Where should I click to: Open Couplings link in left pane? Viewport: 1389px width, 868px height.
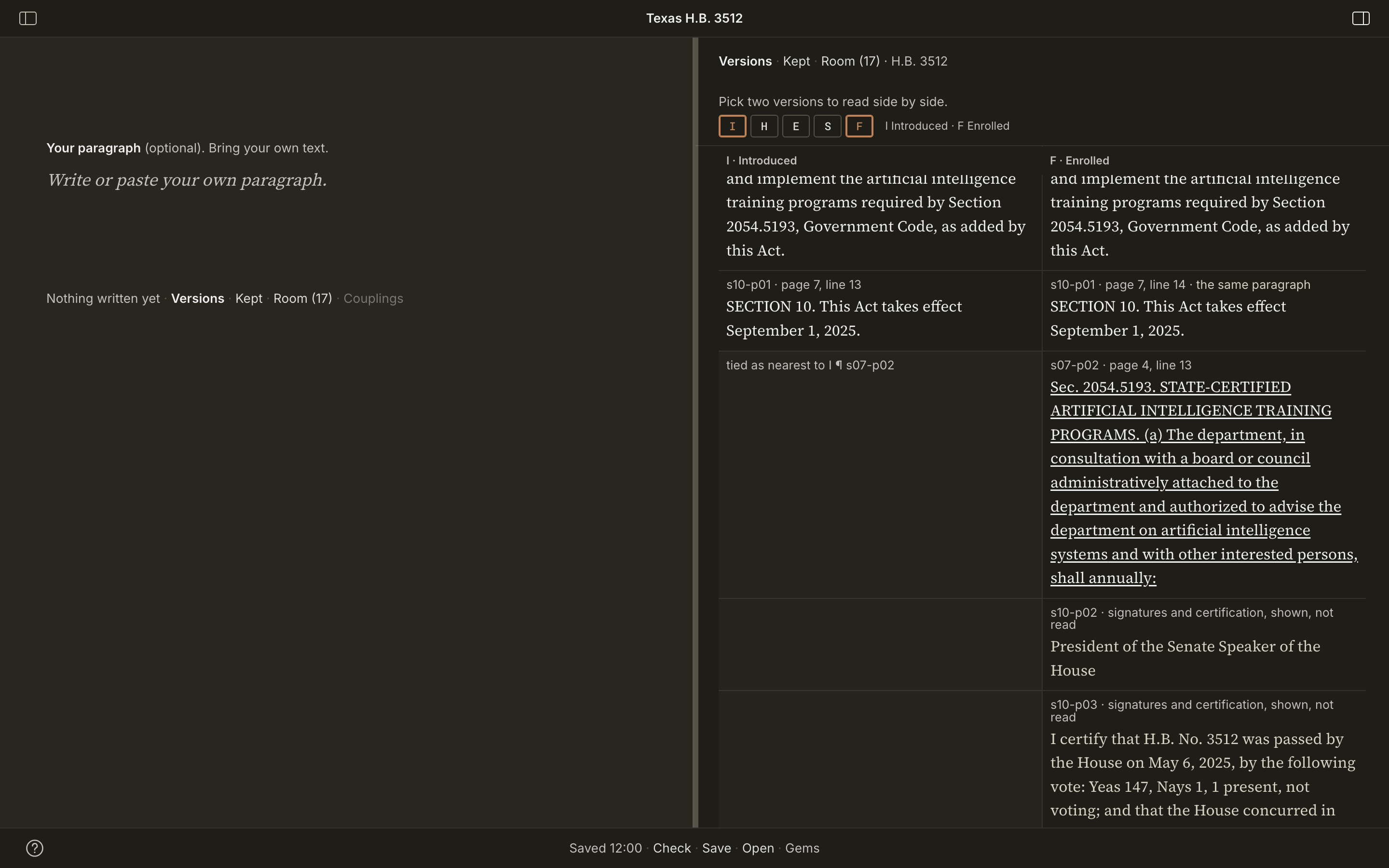tap(373, 298)
